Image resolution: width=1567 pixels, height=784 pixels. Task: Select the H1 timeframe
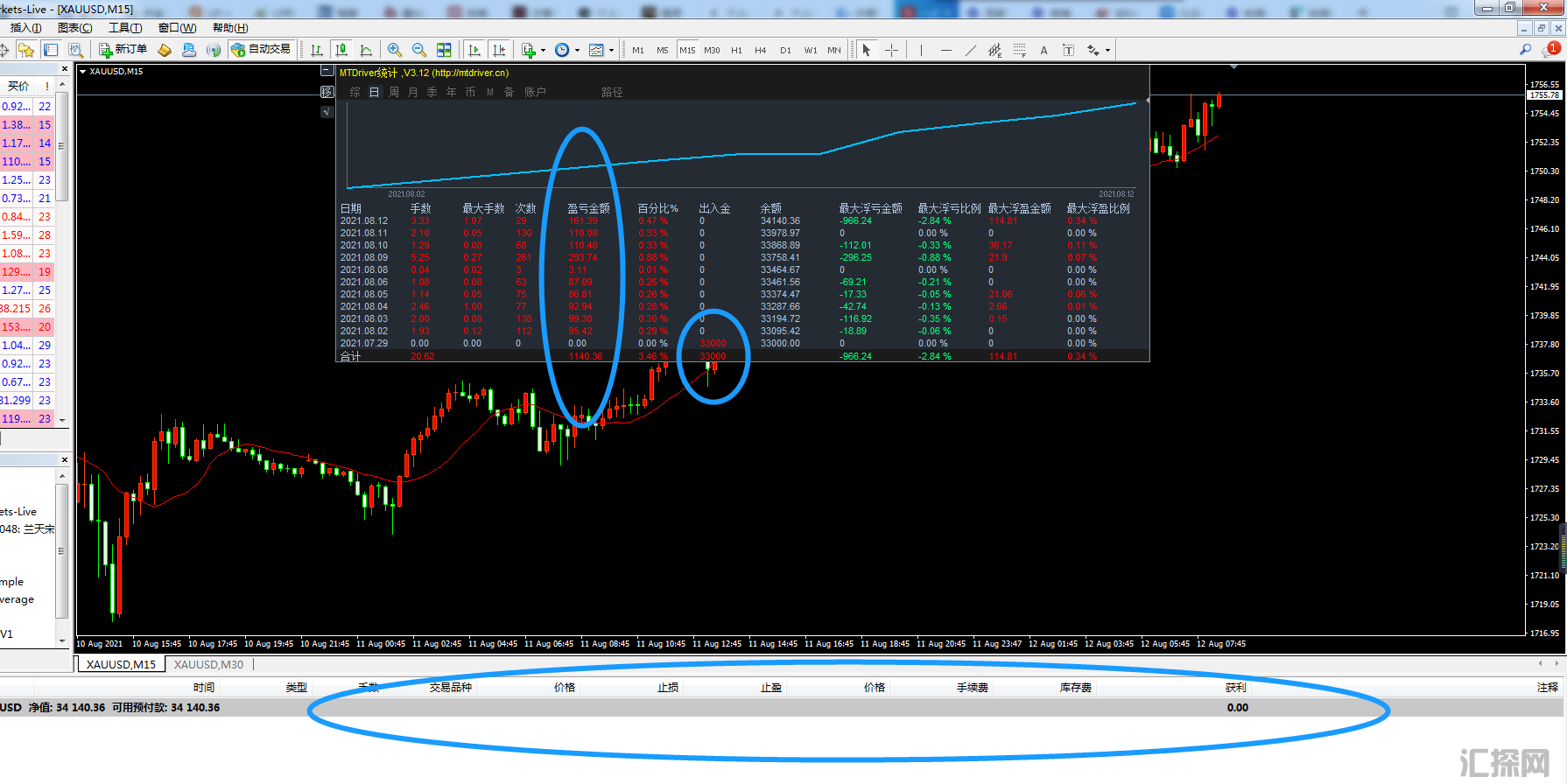click(736, 50)
